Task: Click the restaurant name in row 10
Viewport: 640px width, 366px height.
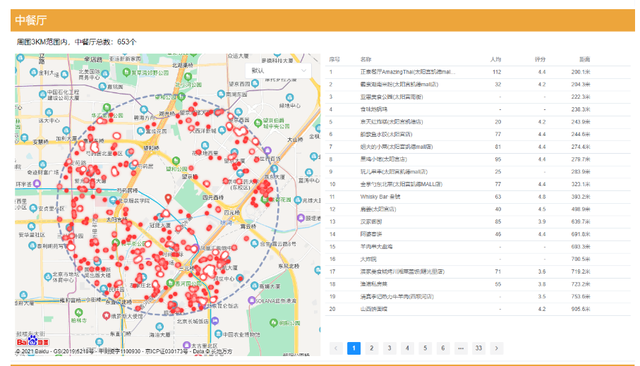Action: point(401,184)
